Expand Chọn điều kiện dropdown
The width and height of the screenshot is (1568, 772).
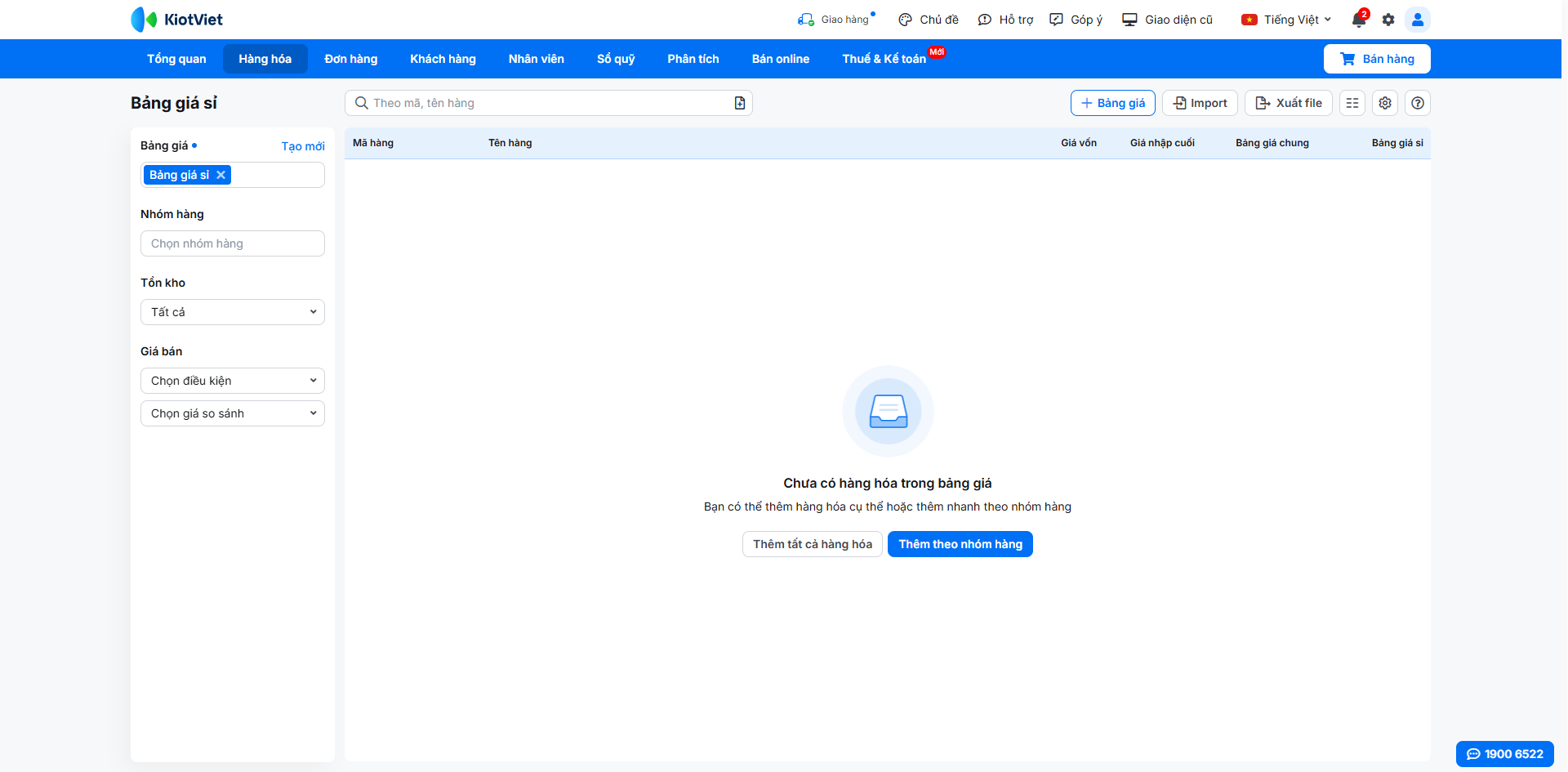point(233,381)
